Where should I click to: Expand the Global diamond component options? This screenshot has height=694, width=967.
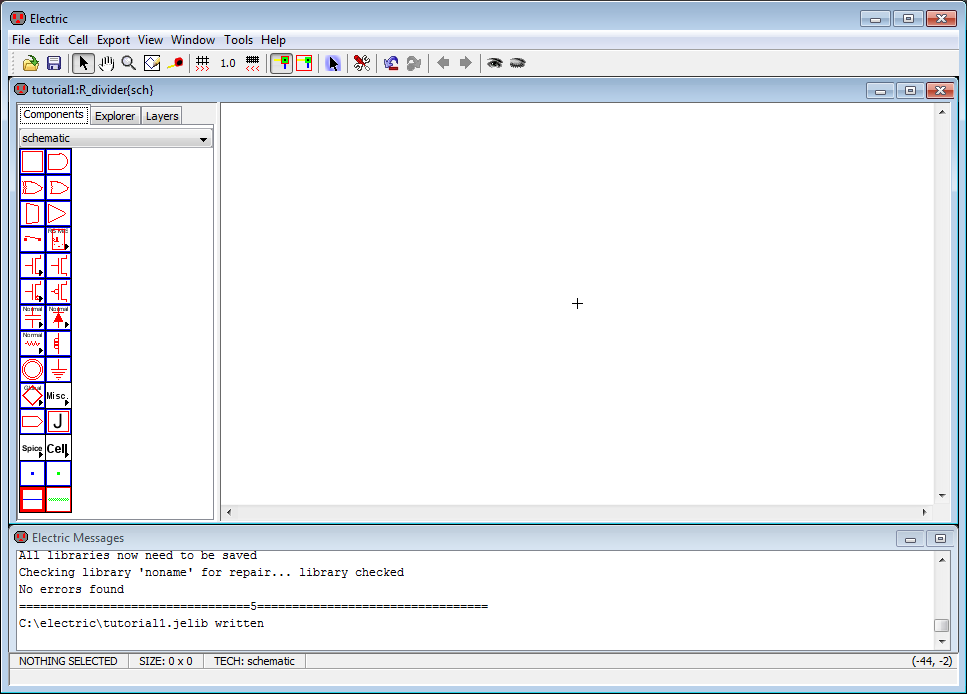(33, 395)
